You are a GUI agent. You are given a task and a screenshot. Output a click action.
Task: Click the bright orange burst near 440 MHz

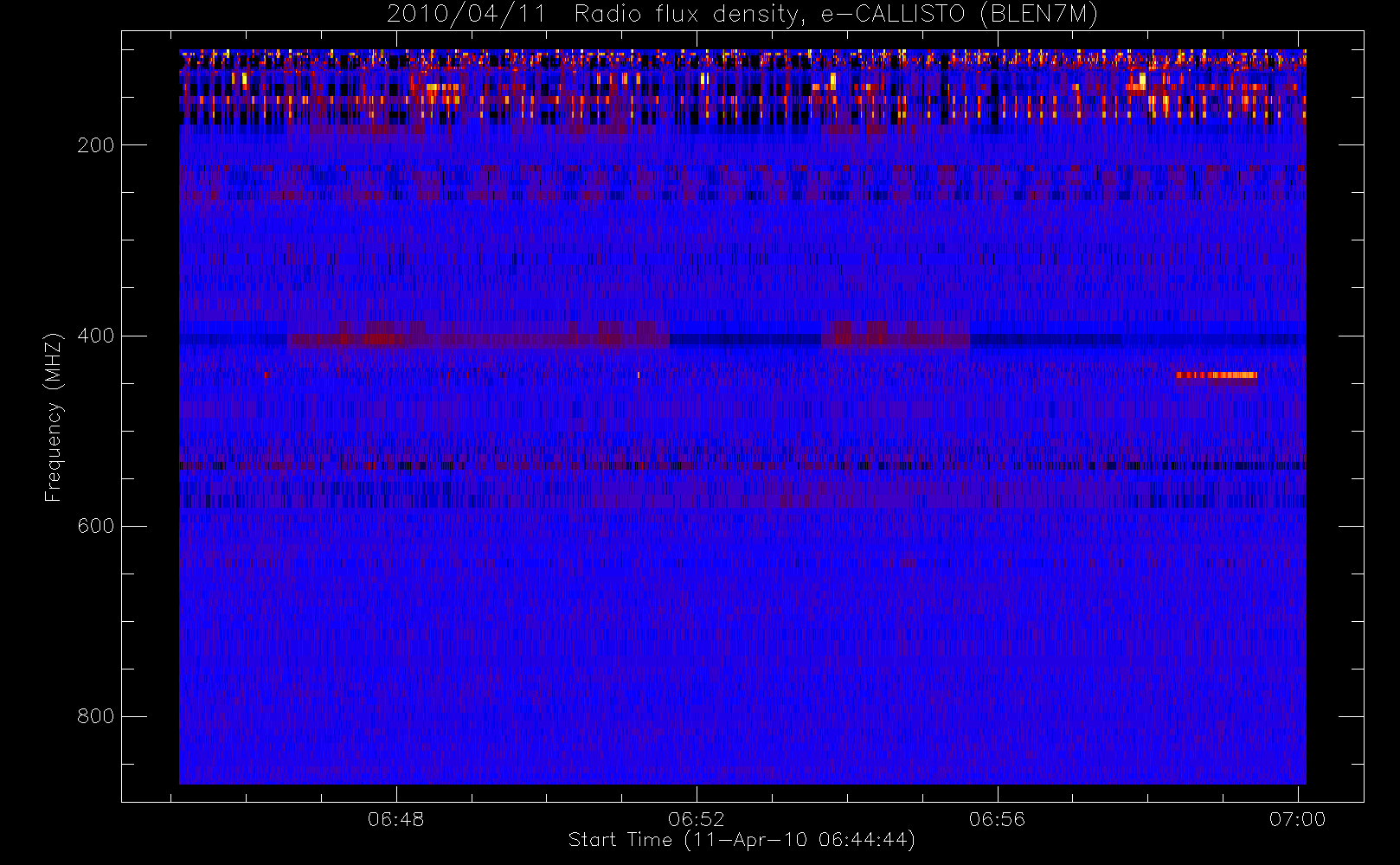[x=1216, y=375]
